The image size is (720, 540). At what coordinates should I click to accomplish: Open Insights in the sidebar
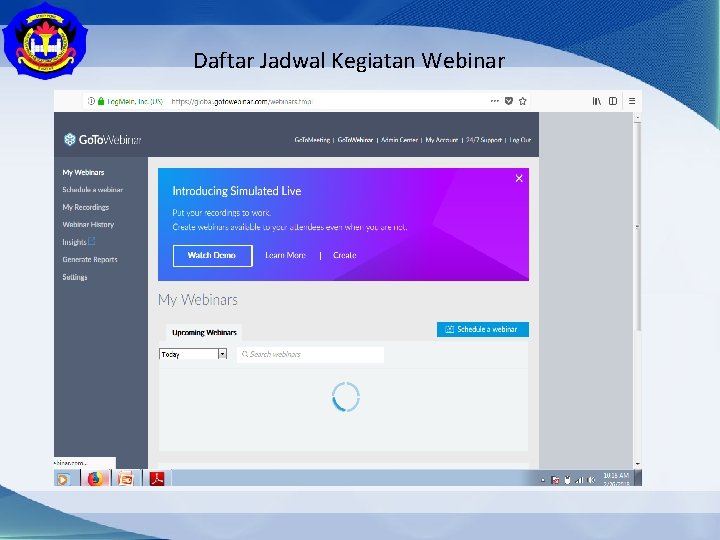[x=74, y=242]
